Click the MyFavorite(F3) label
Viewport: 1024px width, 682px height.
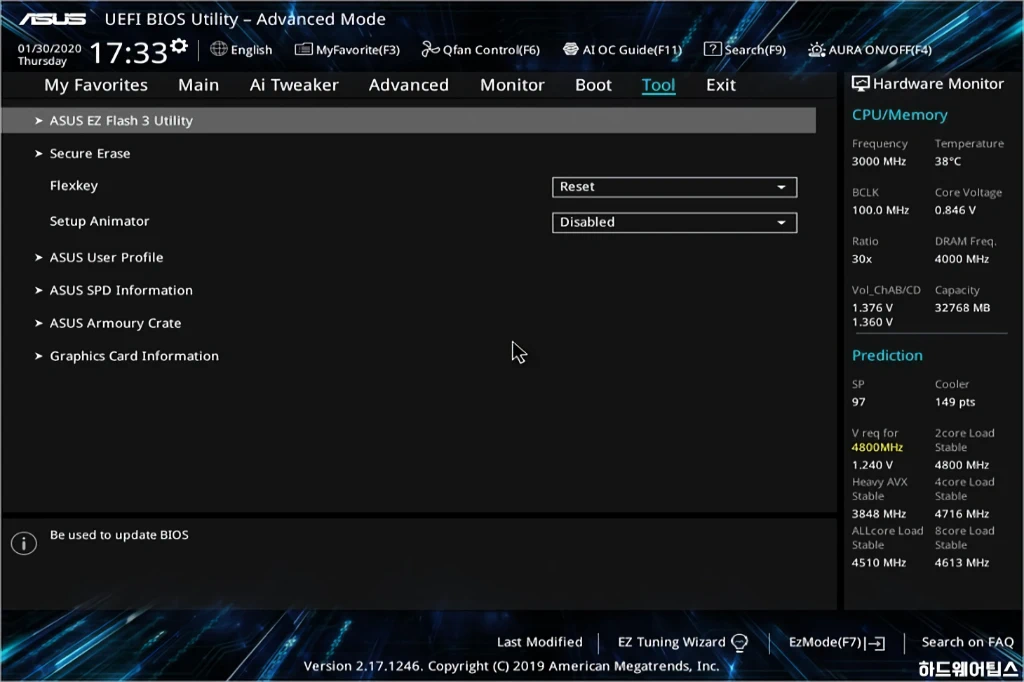[358, 50]
